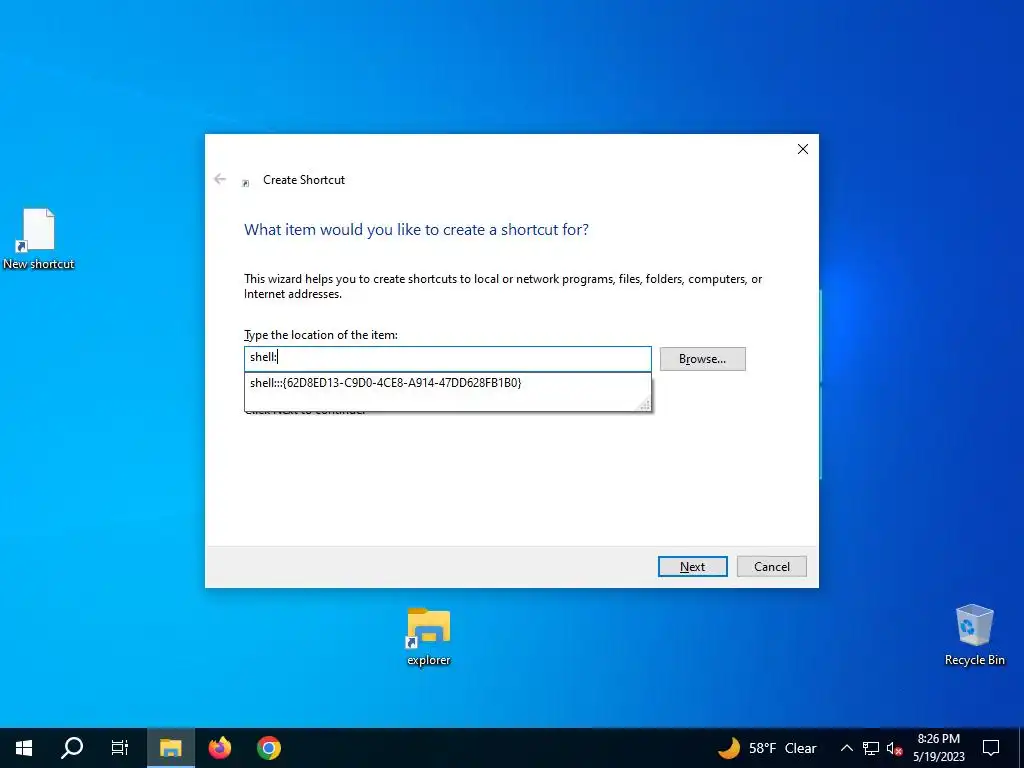Launch Google Chrome from the taskbar
The image size is (1024, 768).
pyautogui.click(x=268, y=748)
